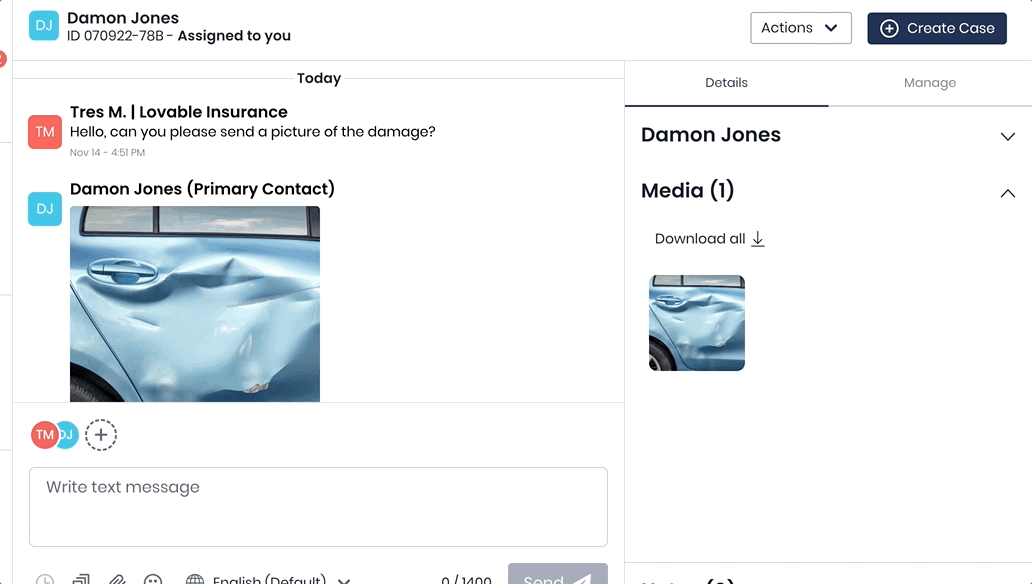Open the emoji picker

point(153,579)
